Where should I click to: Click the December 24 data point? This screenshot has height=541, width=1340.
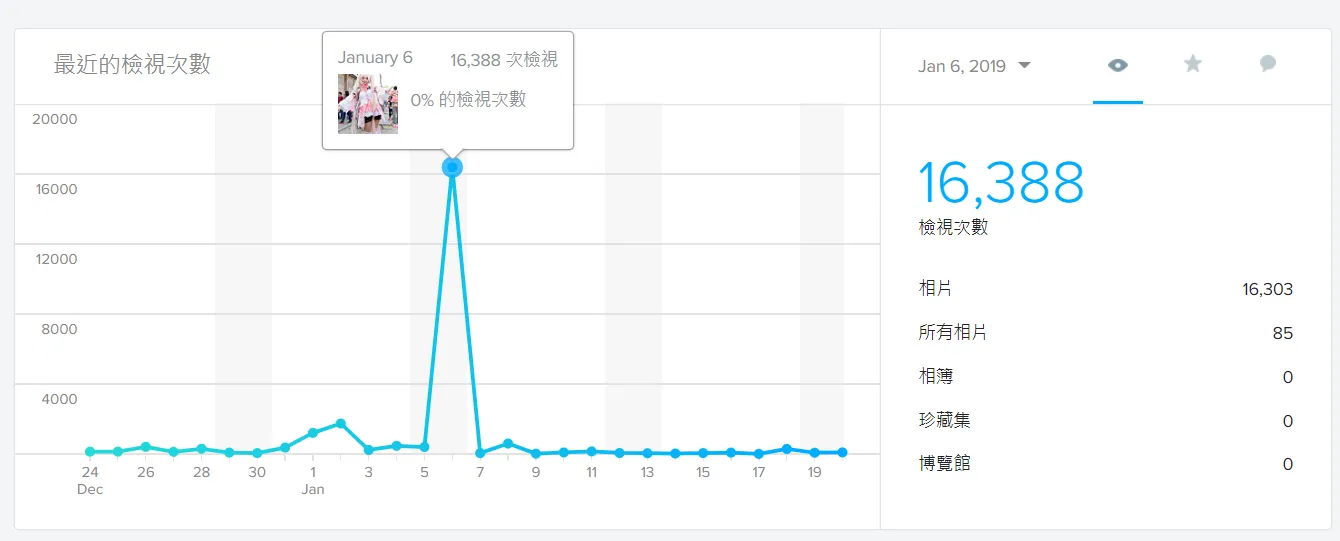click(90, 452)
